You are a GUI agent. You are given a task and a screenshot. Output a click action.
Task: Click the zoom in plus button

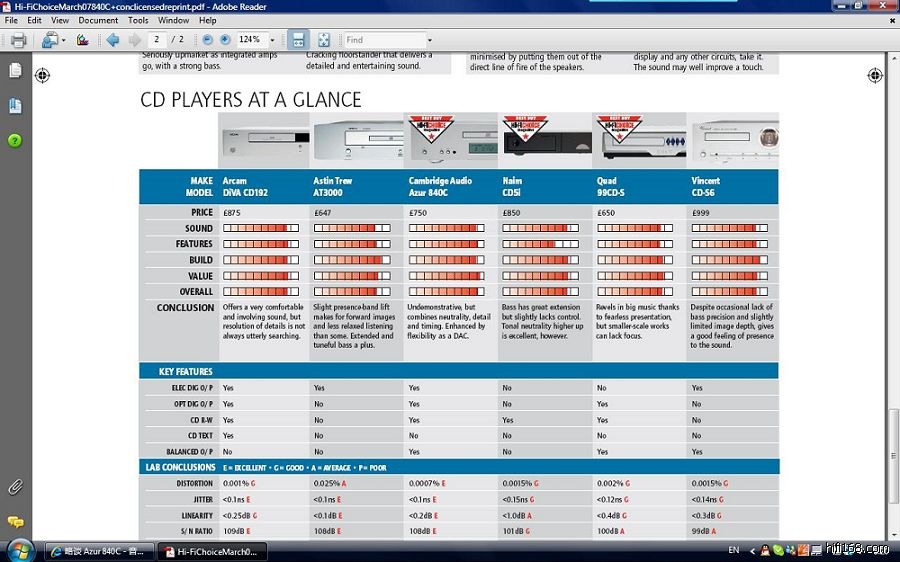[x=225, y=40]
